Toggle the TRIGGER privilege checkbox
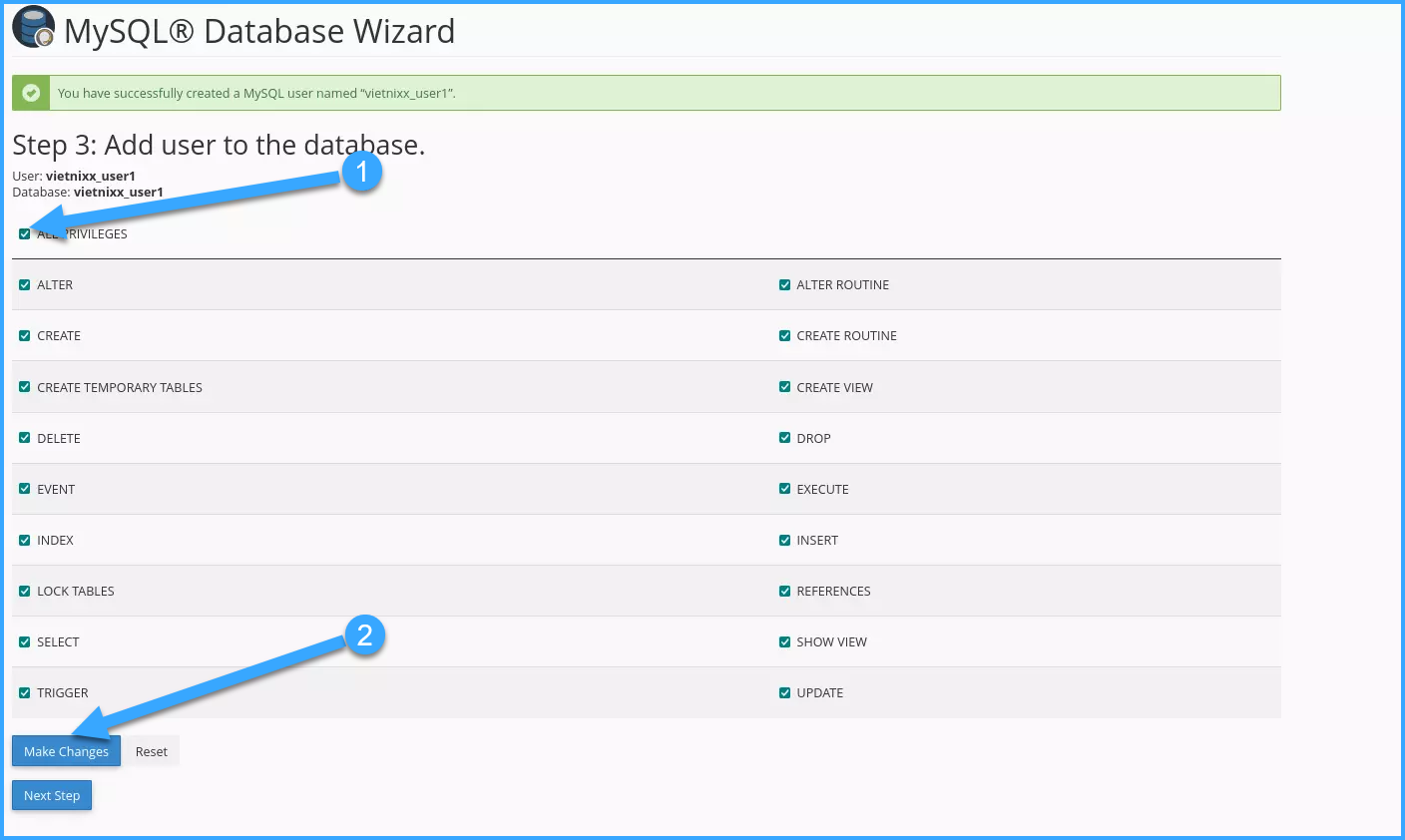Viewport: 1405px width, 840px height. tap(25, 692)
